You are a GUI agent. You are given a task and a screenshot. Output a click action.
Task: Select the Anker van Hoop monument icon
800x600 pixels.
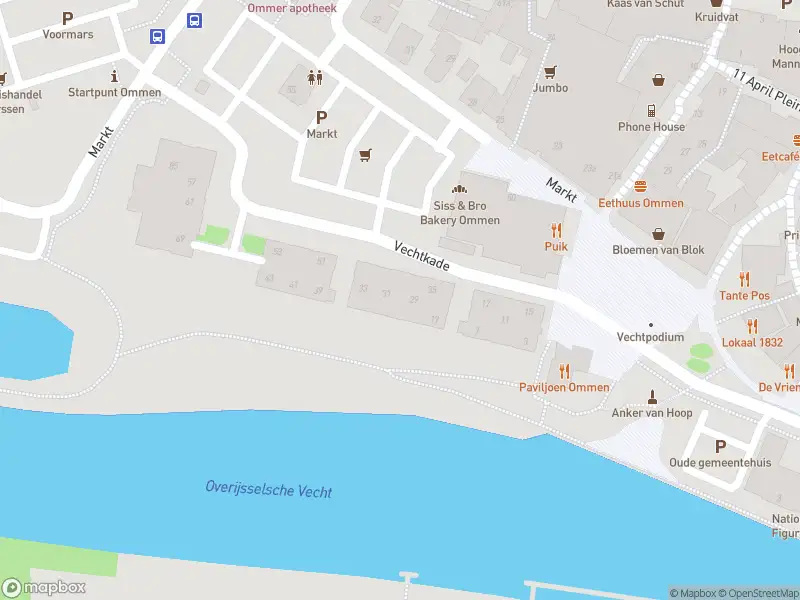[652, 397]
